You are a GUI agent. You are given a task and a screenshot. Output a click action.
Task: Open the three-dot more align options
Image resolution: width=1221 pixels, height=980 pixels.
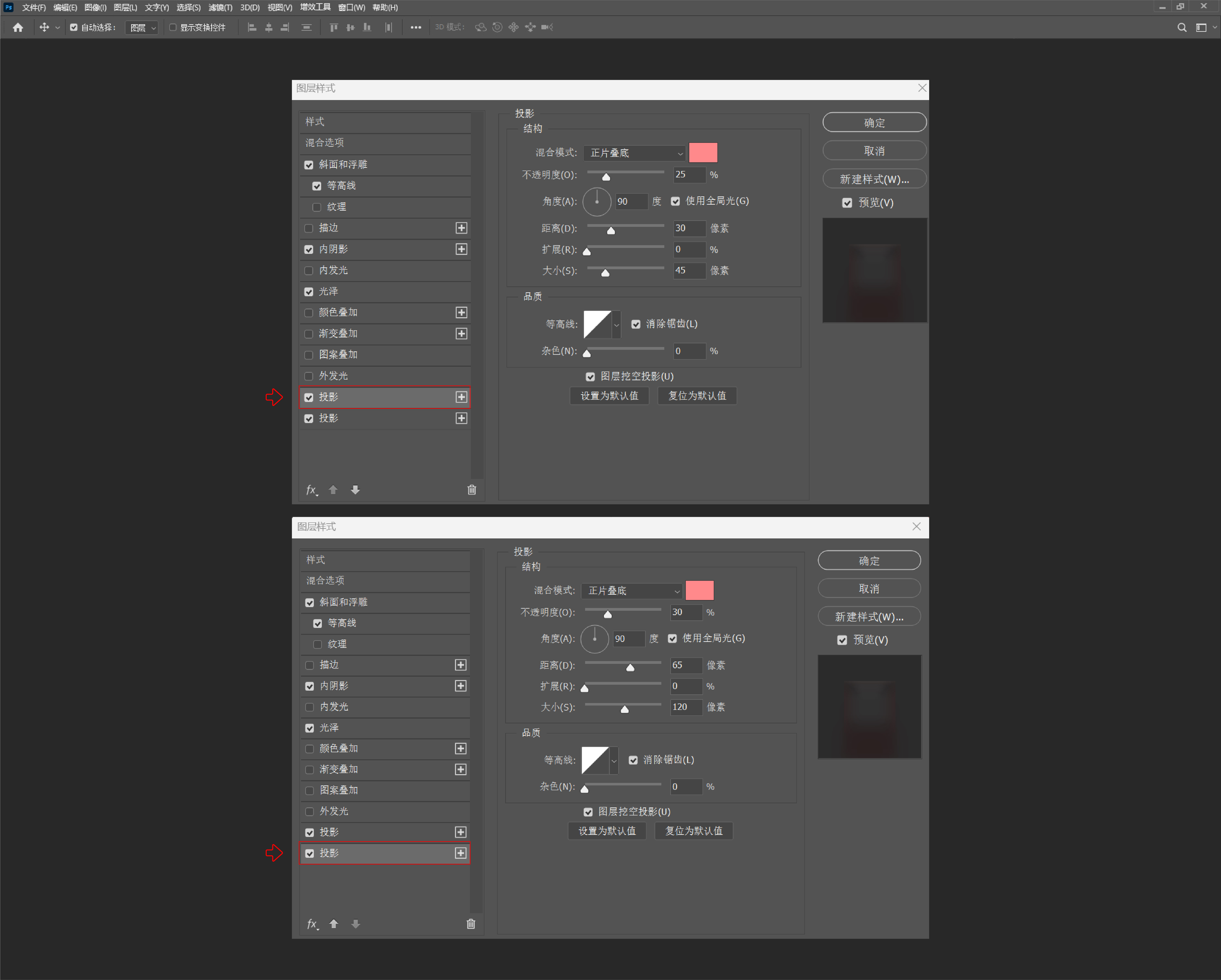[x=416, y=27]
